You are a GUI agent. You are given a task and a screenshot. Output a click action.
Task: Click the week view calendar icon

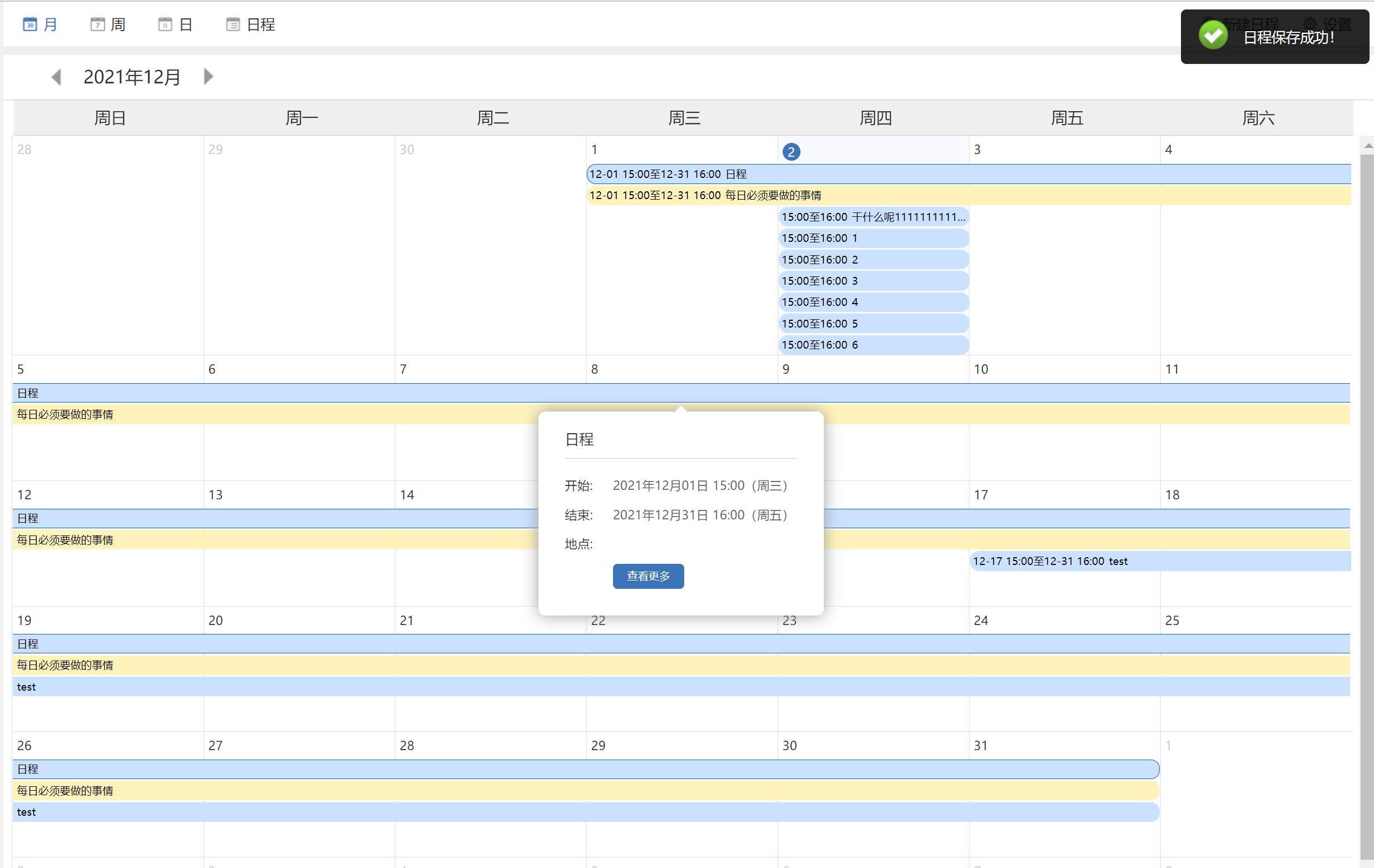(x=97, y=24)
